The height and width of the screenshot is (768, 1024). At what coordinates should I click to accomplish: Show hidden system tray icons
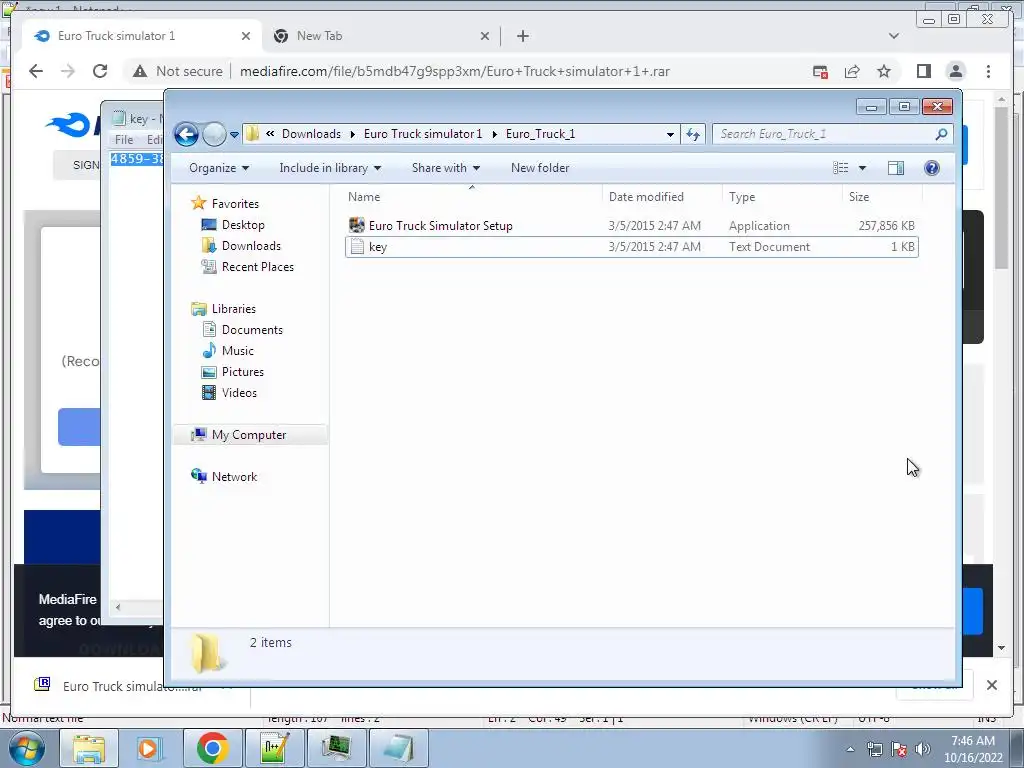point(850,750)
